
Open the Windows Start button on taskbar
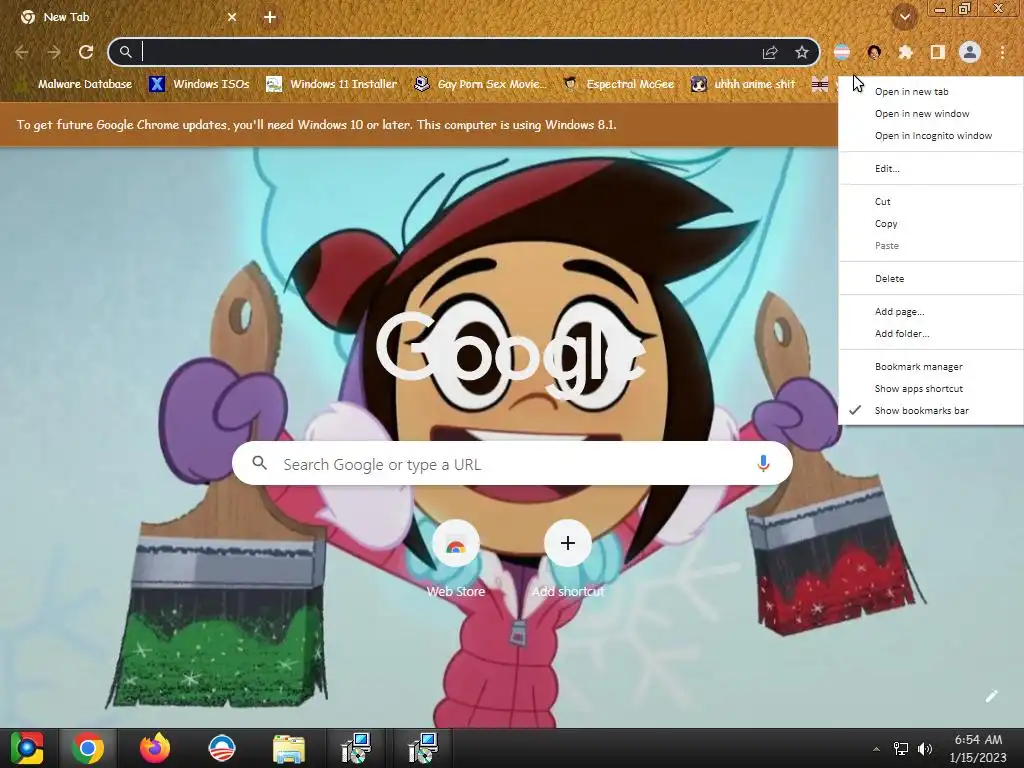pos(26,748)
